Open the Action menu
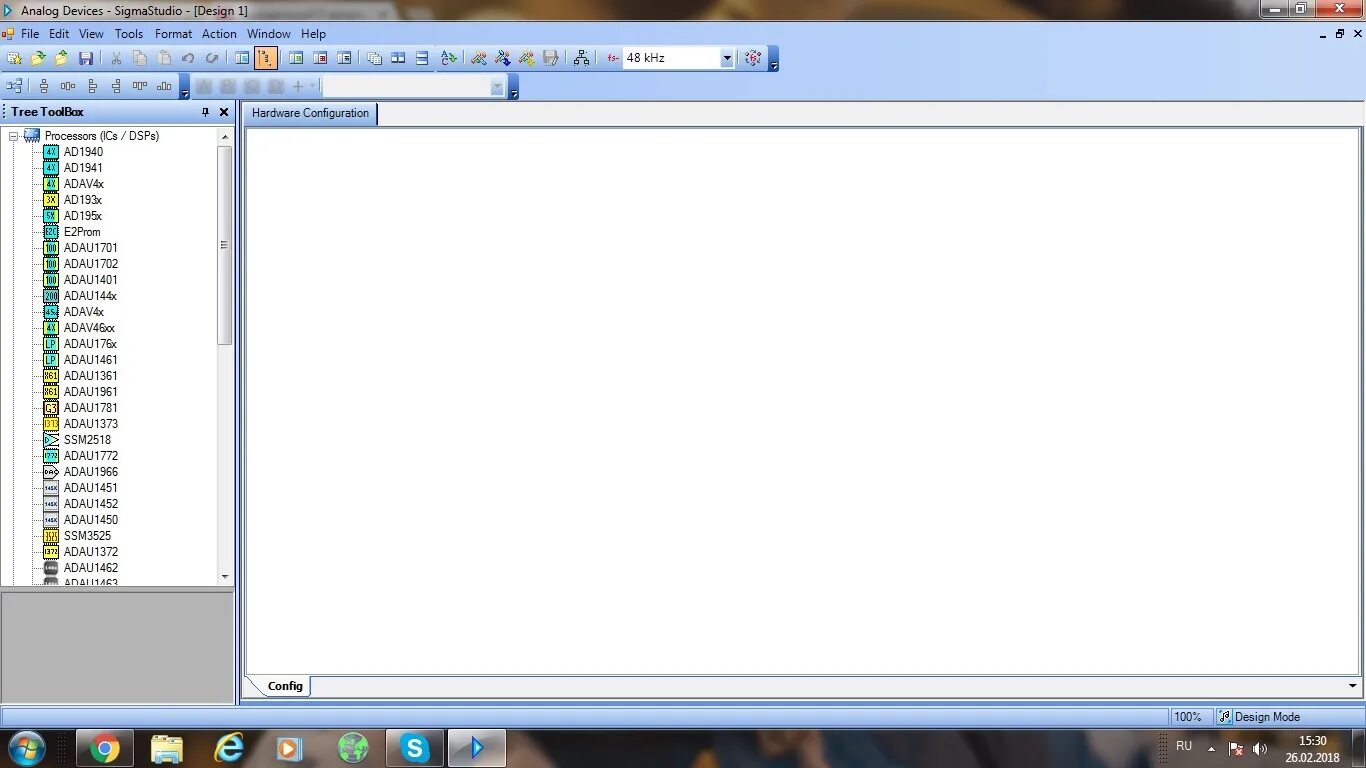1366x768 pixels. point(219,34)
